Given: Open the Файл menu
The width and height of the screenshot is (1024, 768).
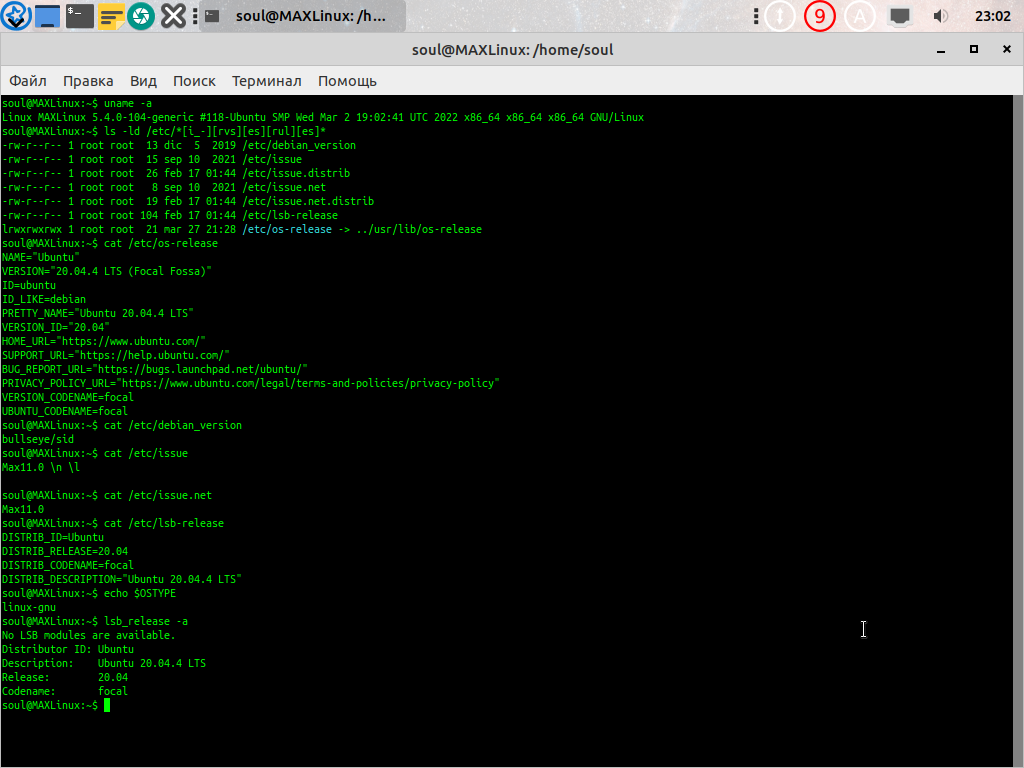Looking at the screenshot, I should [x=27, y=81].
